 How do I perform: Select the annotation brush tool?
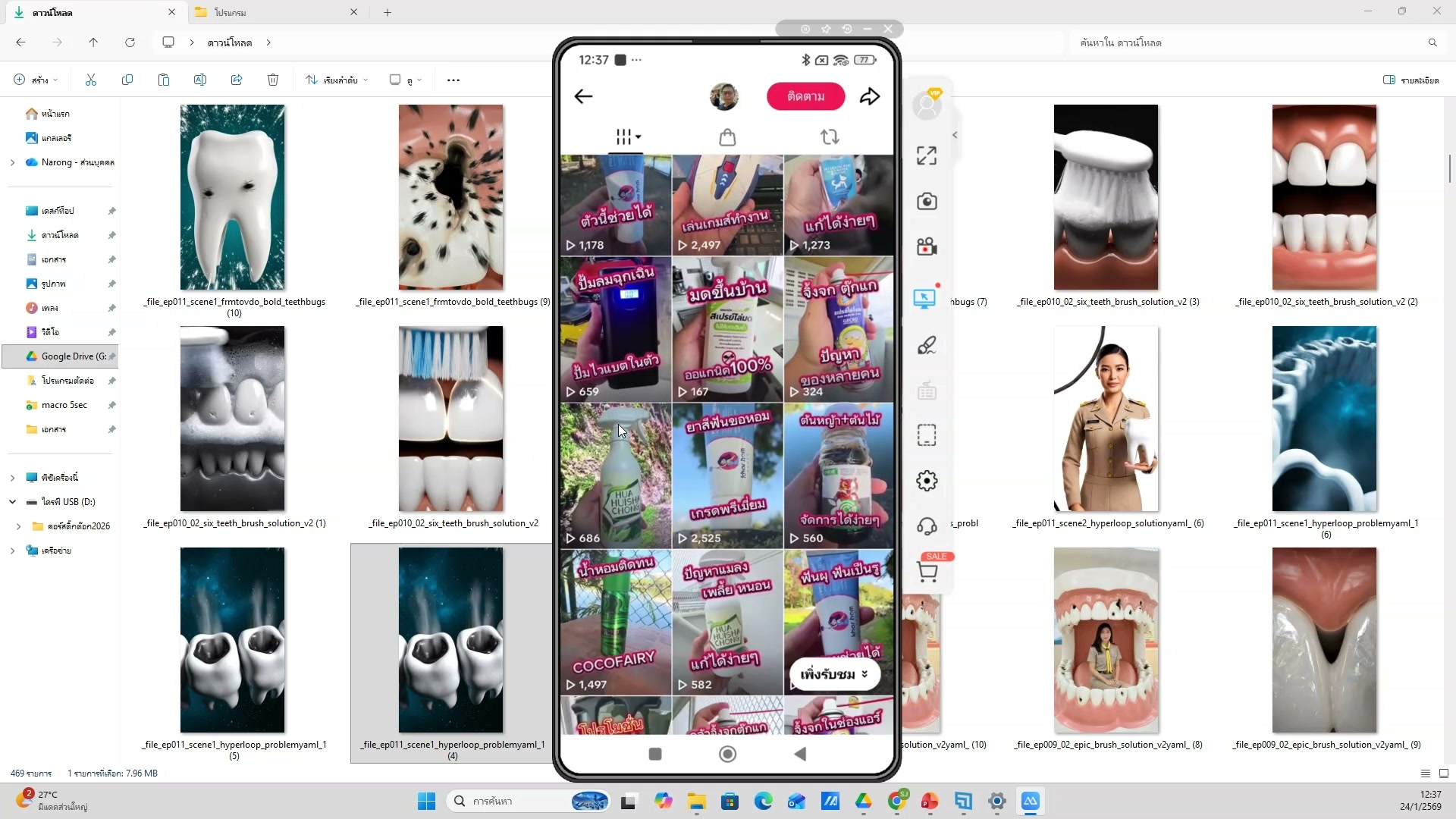[x=927, y=345]
